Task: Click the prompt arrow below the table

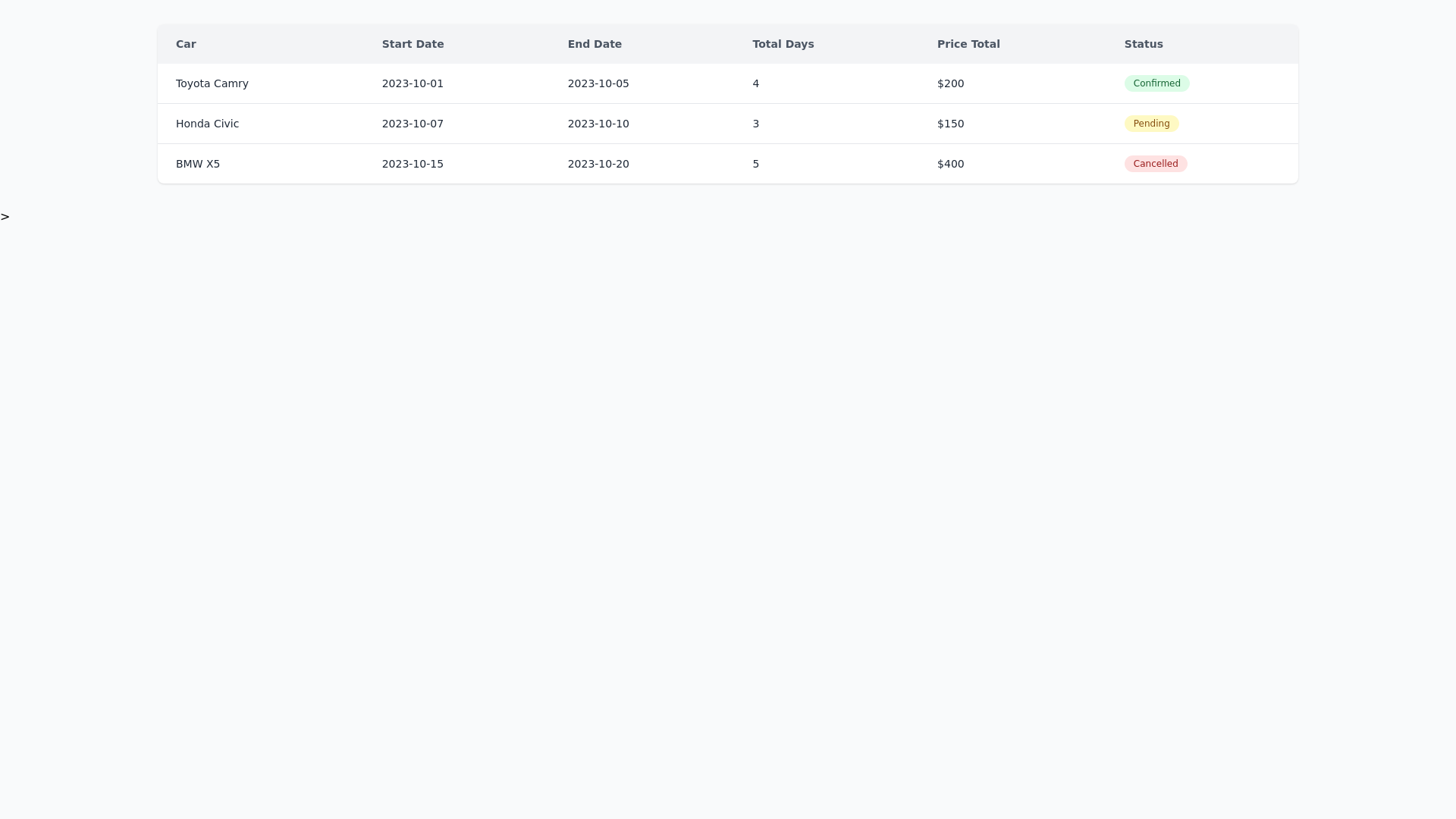Action: (x=5, y=217)
